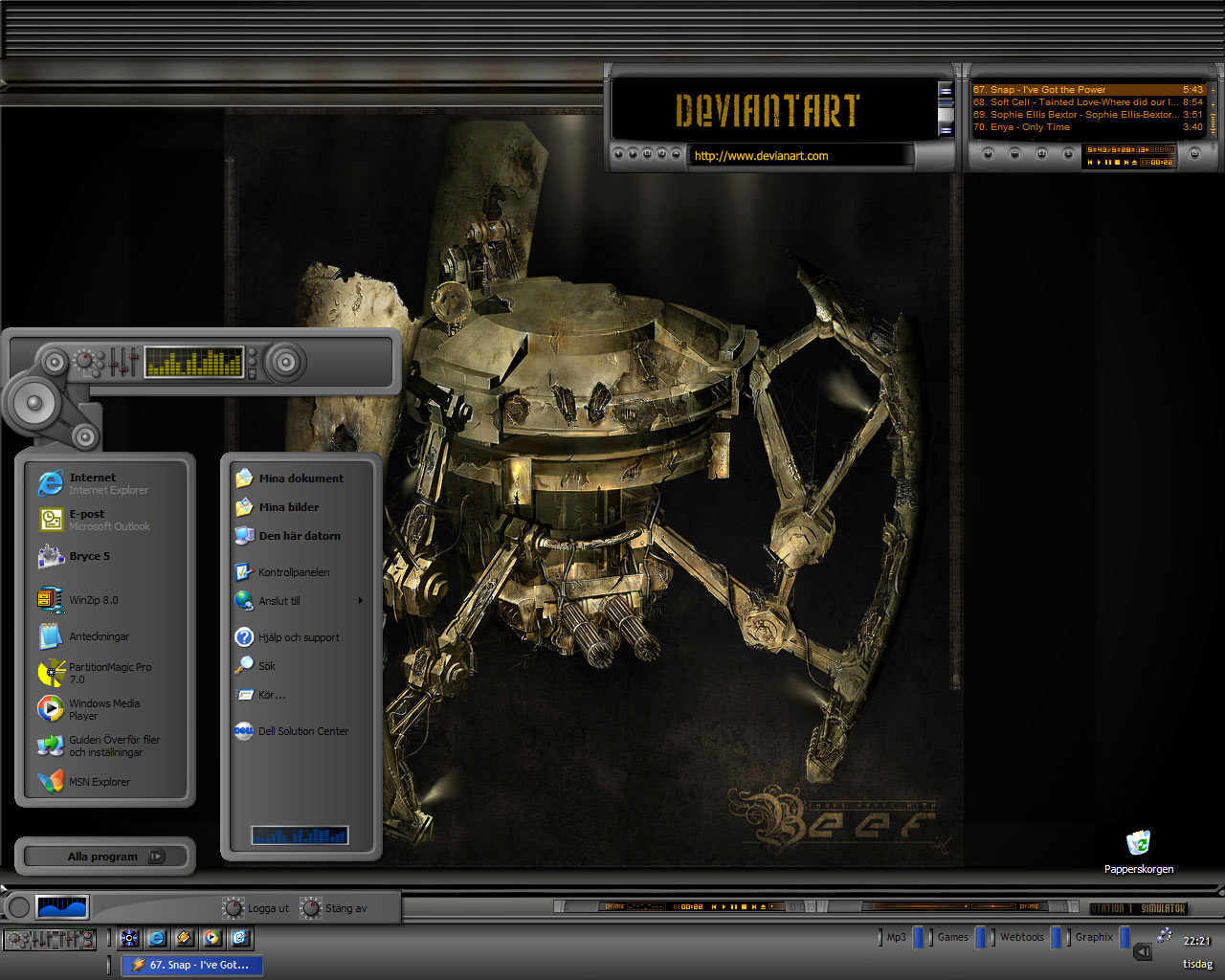Image resolution: width=1225 pixels, height=980 pixels.
Task: Click Winamp taskbar button 67. Snap
Action: [x=191, y=965]
